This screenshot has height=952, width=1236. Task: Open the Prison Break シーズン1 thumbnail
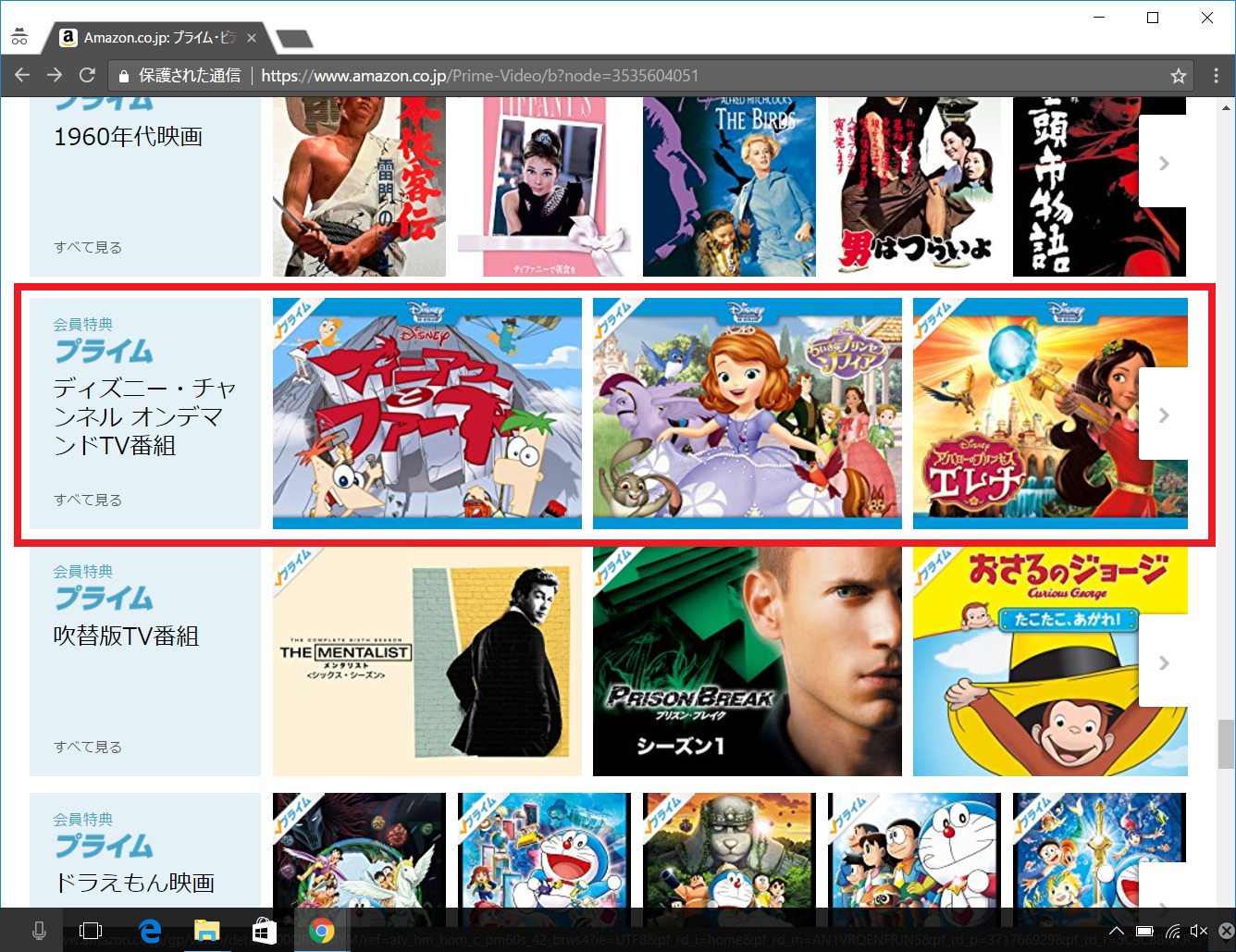pyautogui.click(x=748, y=661)
